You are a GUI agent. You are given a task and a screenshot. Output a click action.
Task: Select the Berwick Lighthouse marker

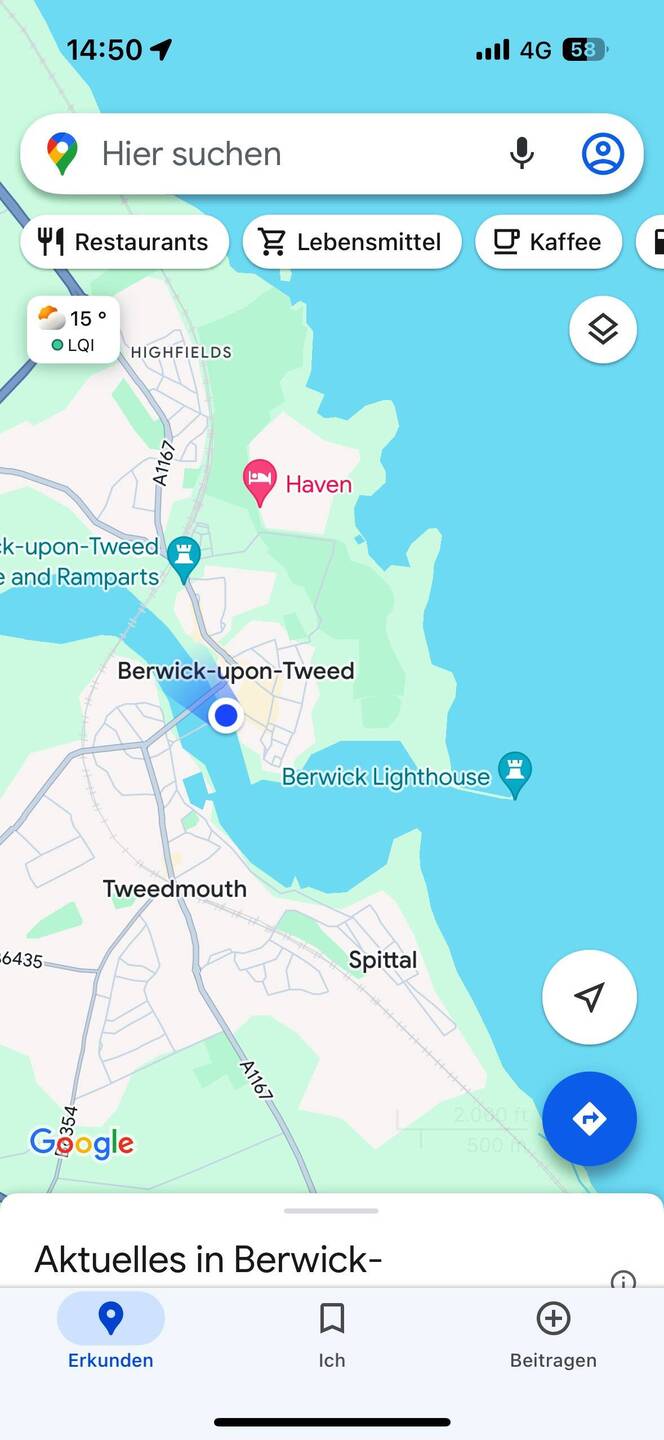515,775
